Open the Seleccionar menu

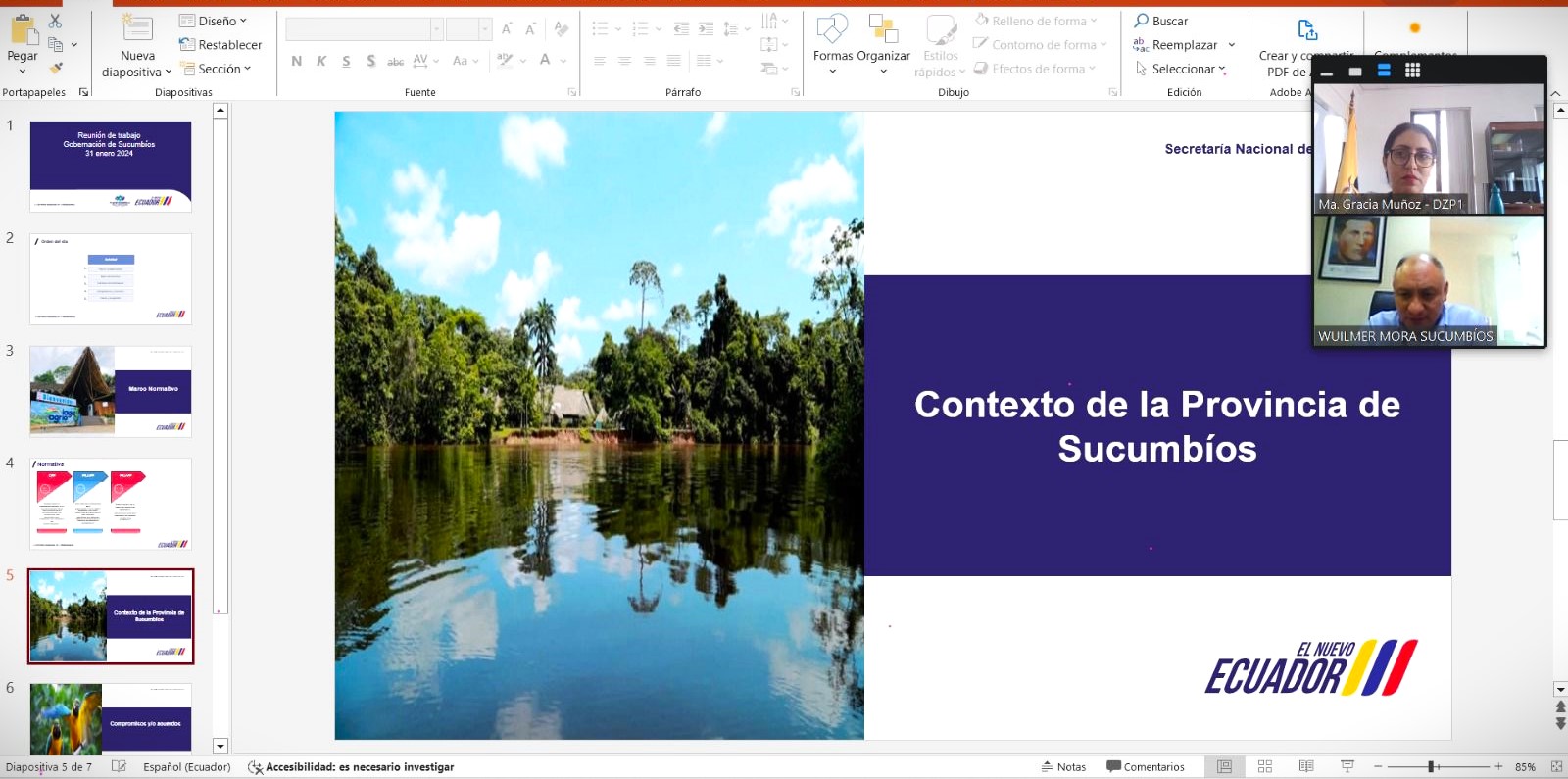point(1181,69)
